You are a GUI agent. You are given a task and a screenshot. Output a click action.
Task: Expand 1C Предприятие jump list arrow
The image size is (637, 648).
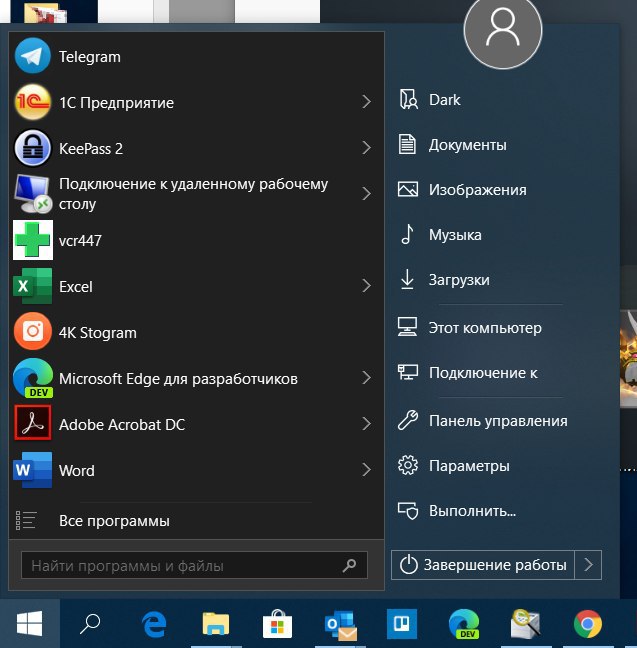point(366,102)
